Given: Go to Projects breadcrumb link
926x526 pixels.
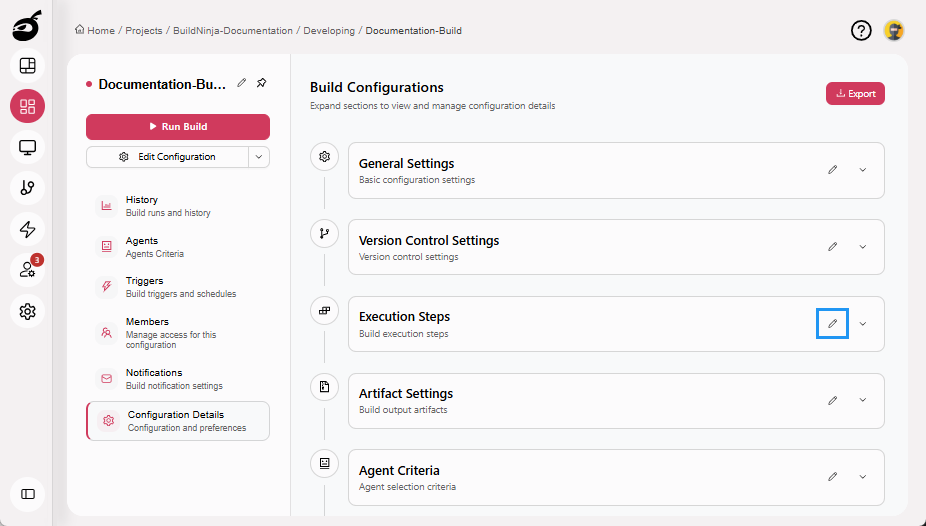Looking at the screenshot, I should (144, 31).
